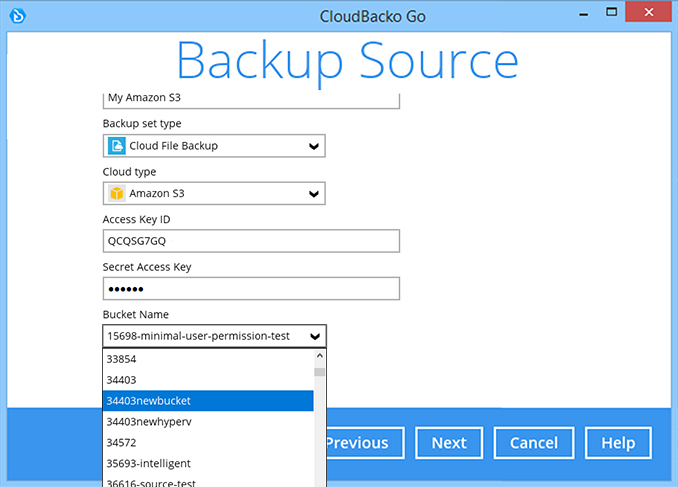678x487 pixels.
Task: Proceed with the Next button
Action: 449,443
